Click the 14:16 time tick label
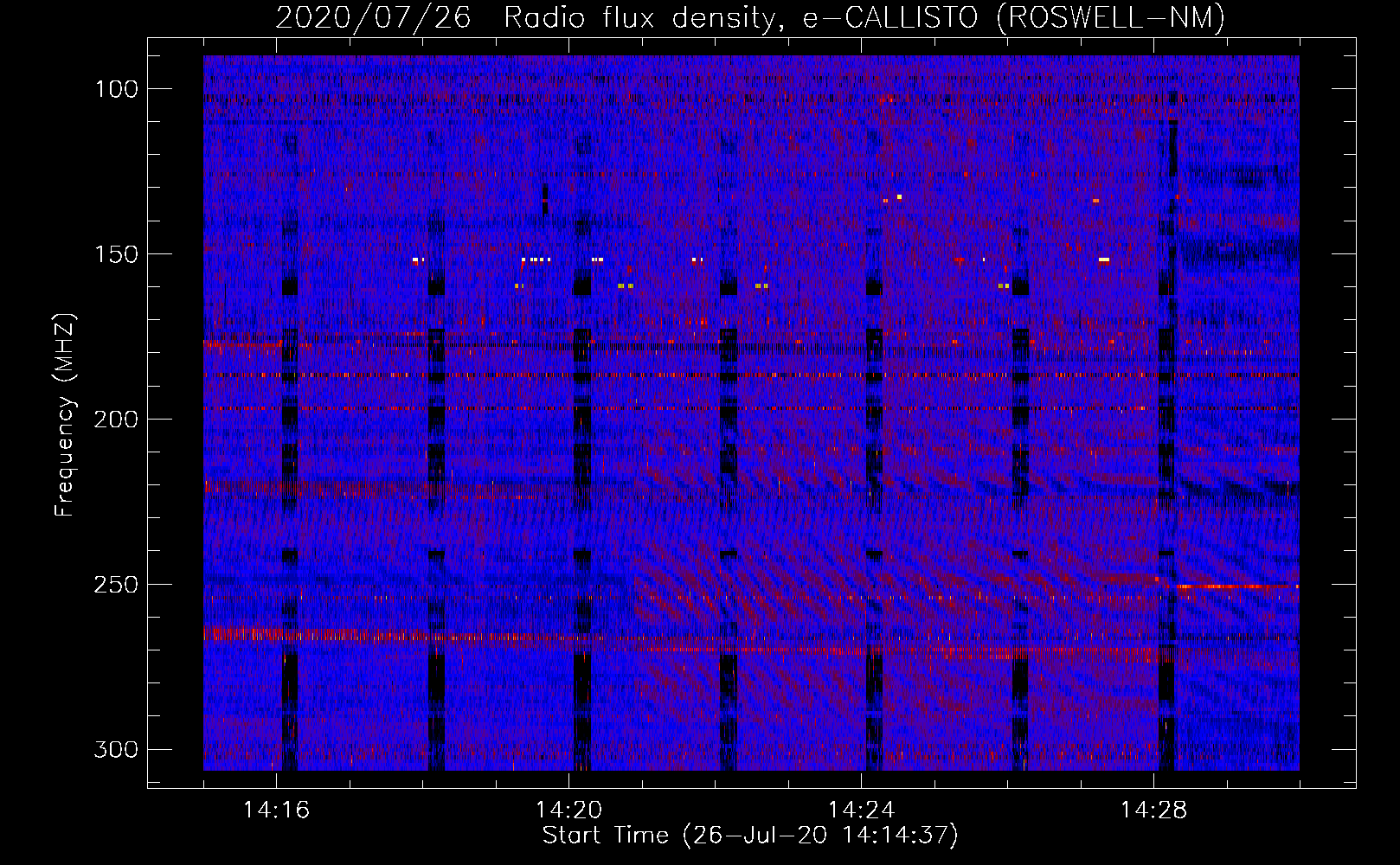 pos(276,811)
